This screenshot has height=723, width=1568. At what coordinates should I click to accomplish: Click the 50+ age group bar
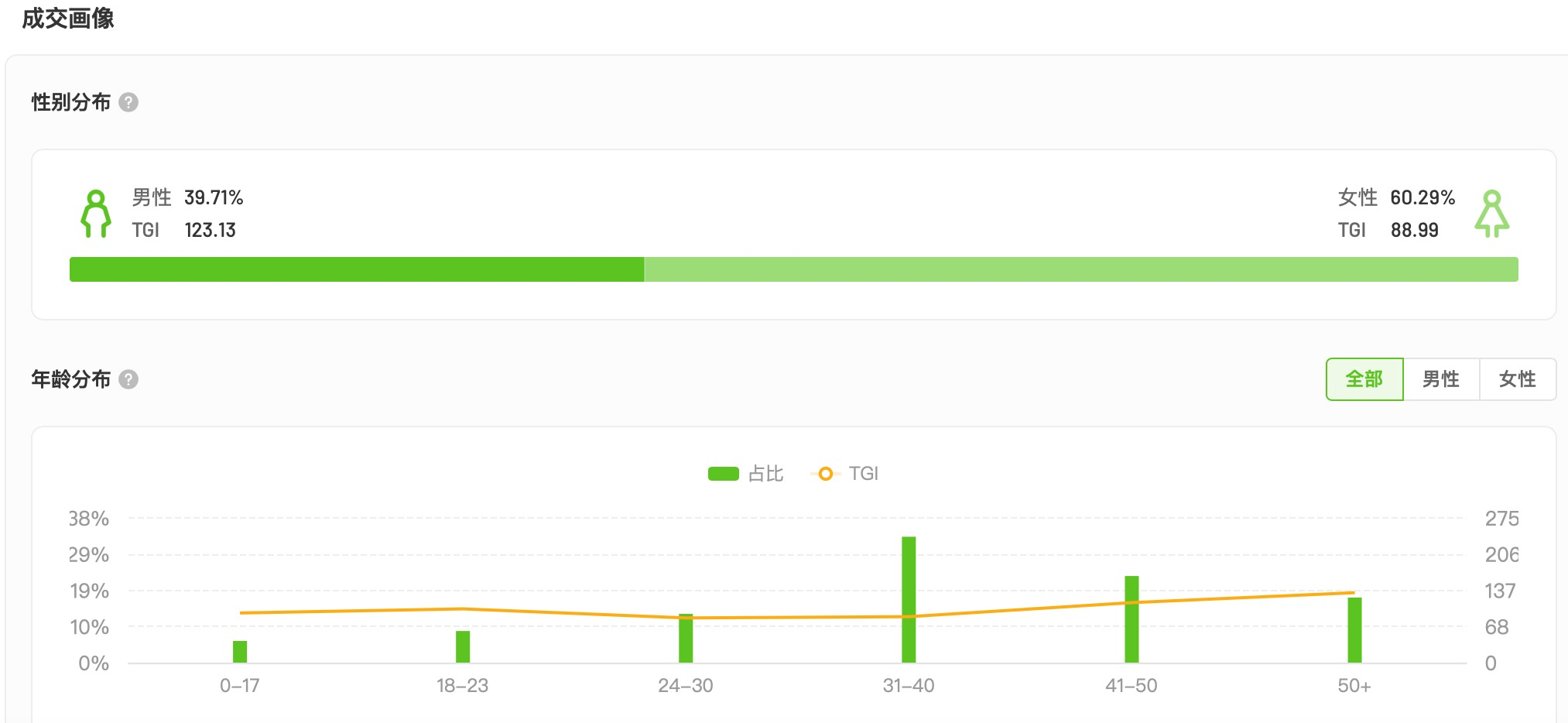pos(1354,630)
